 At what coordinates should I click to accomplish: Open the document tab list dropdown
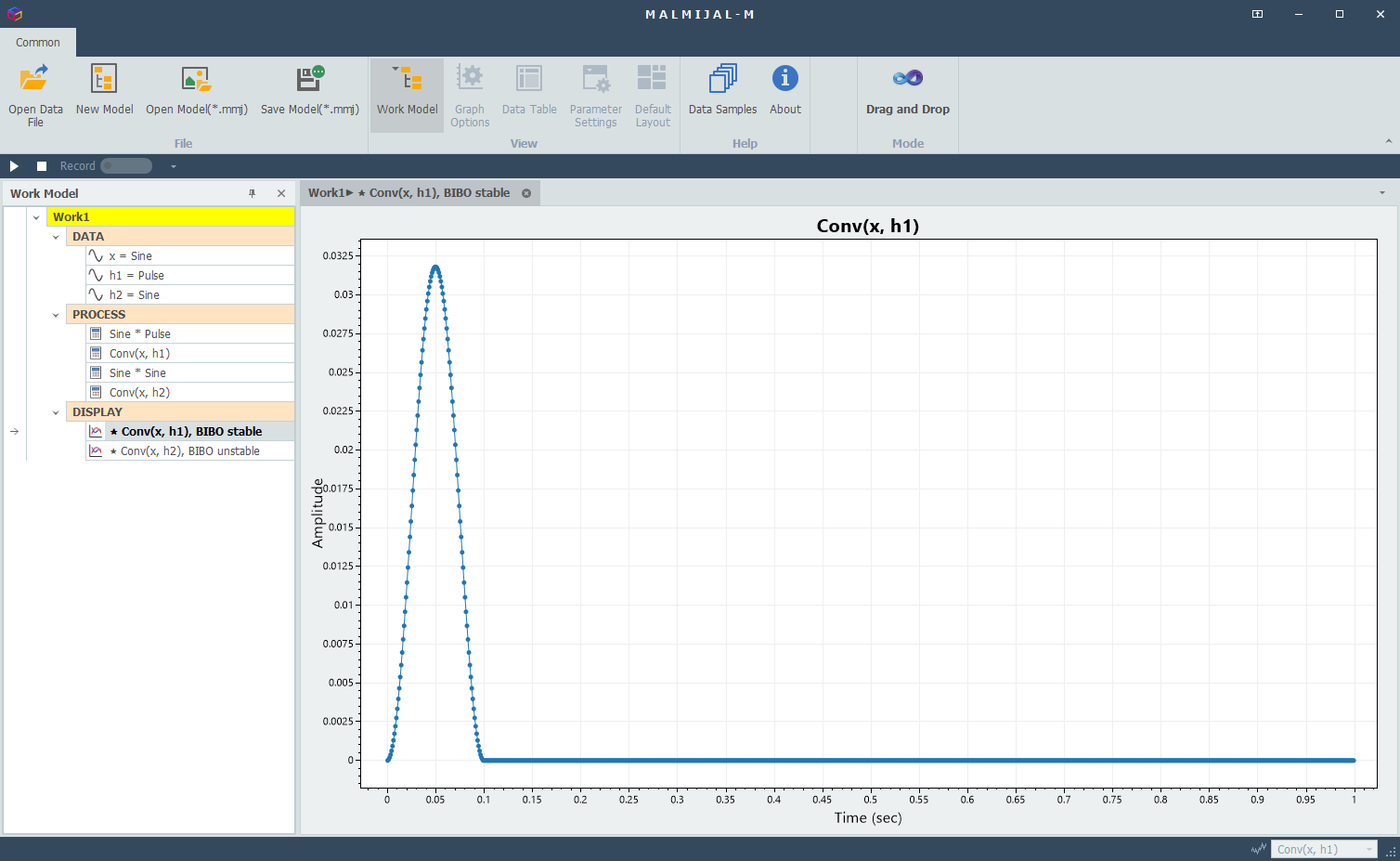(1382, 193)
